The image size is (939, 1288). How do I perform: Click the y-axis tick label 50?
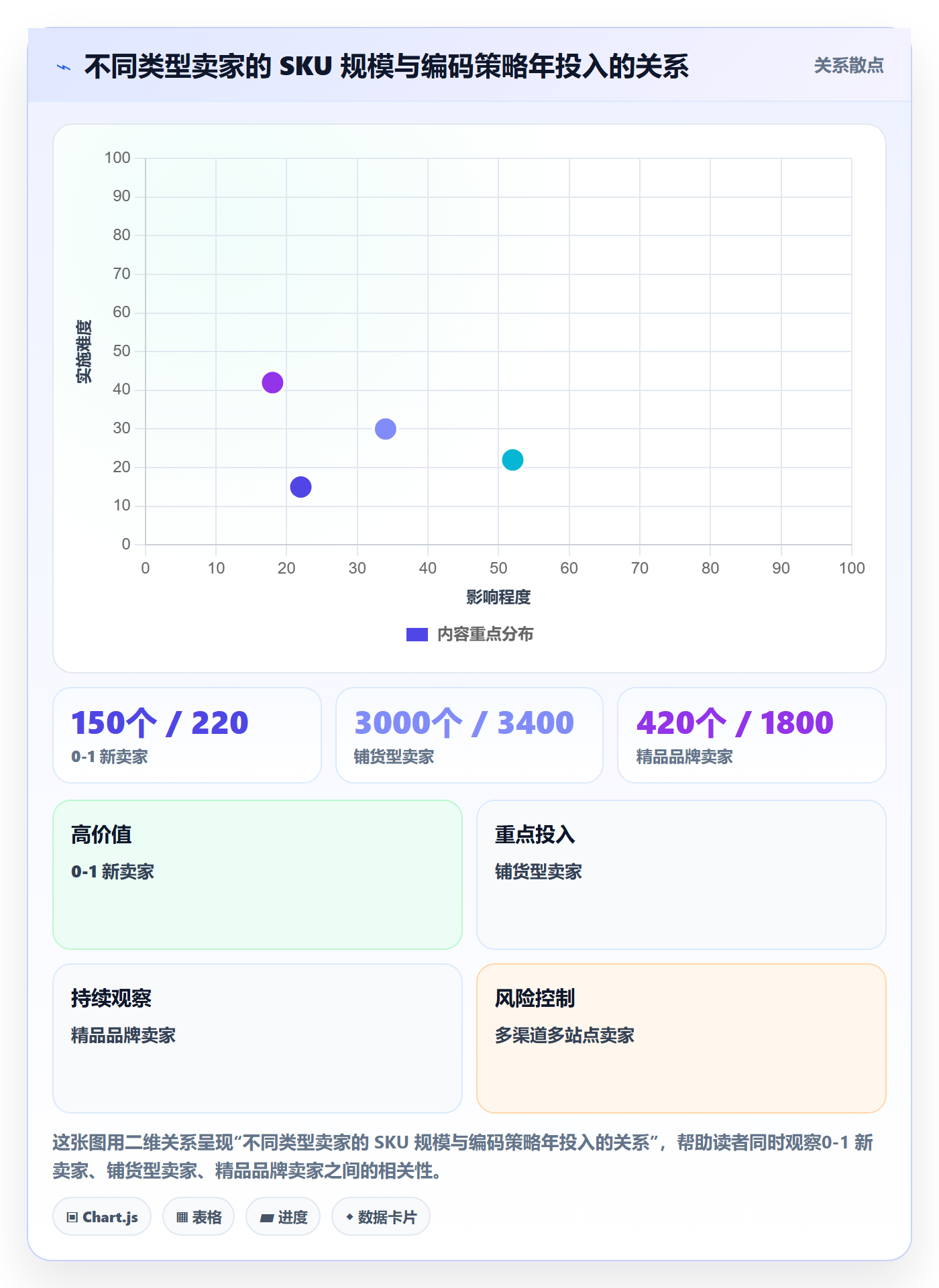tap(121, 351)
